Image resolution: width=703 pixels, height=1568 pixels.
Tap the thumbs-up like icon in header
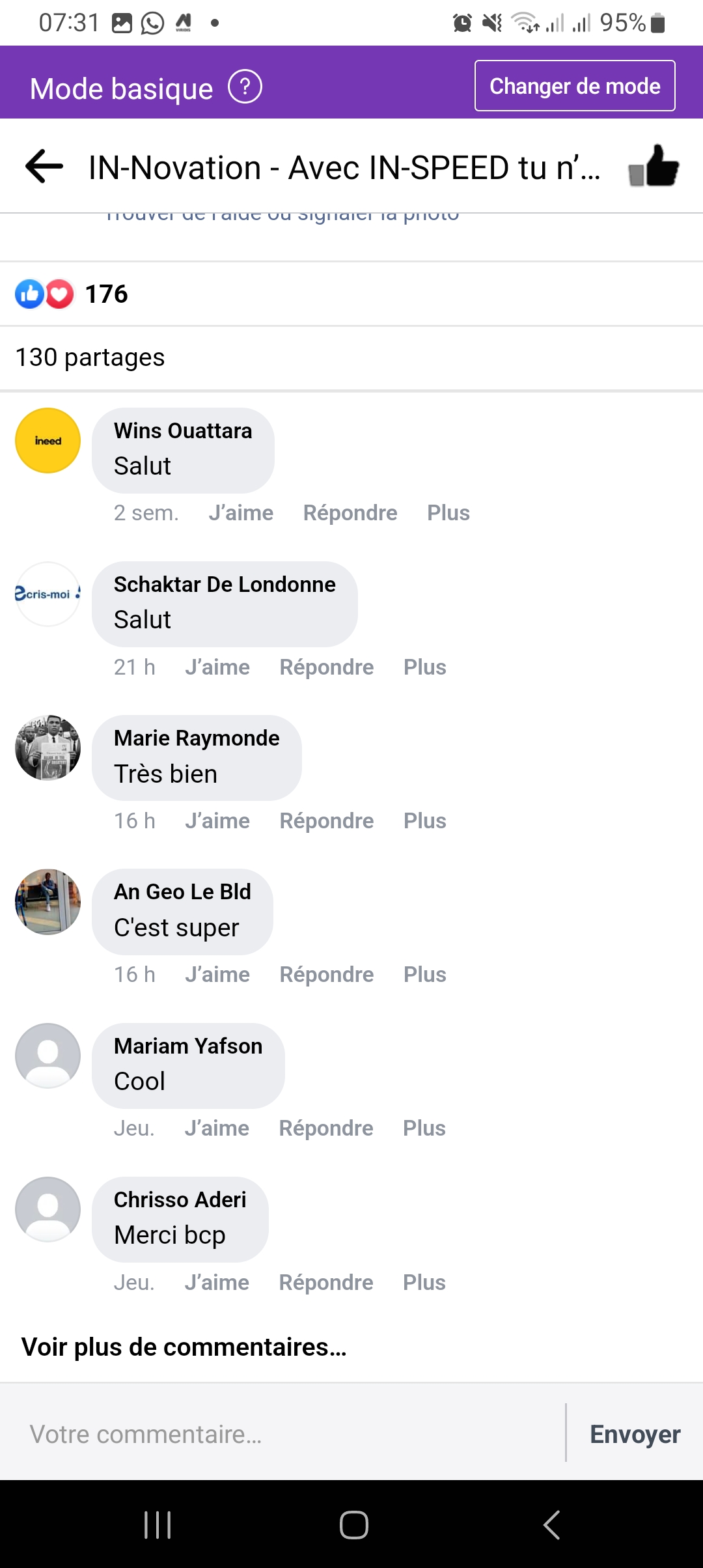654,166
